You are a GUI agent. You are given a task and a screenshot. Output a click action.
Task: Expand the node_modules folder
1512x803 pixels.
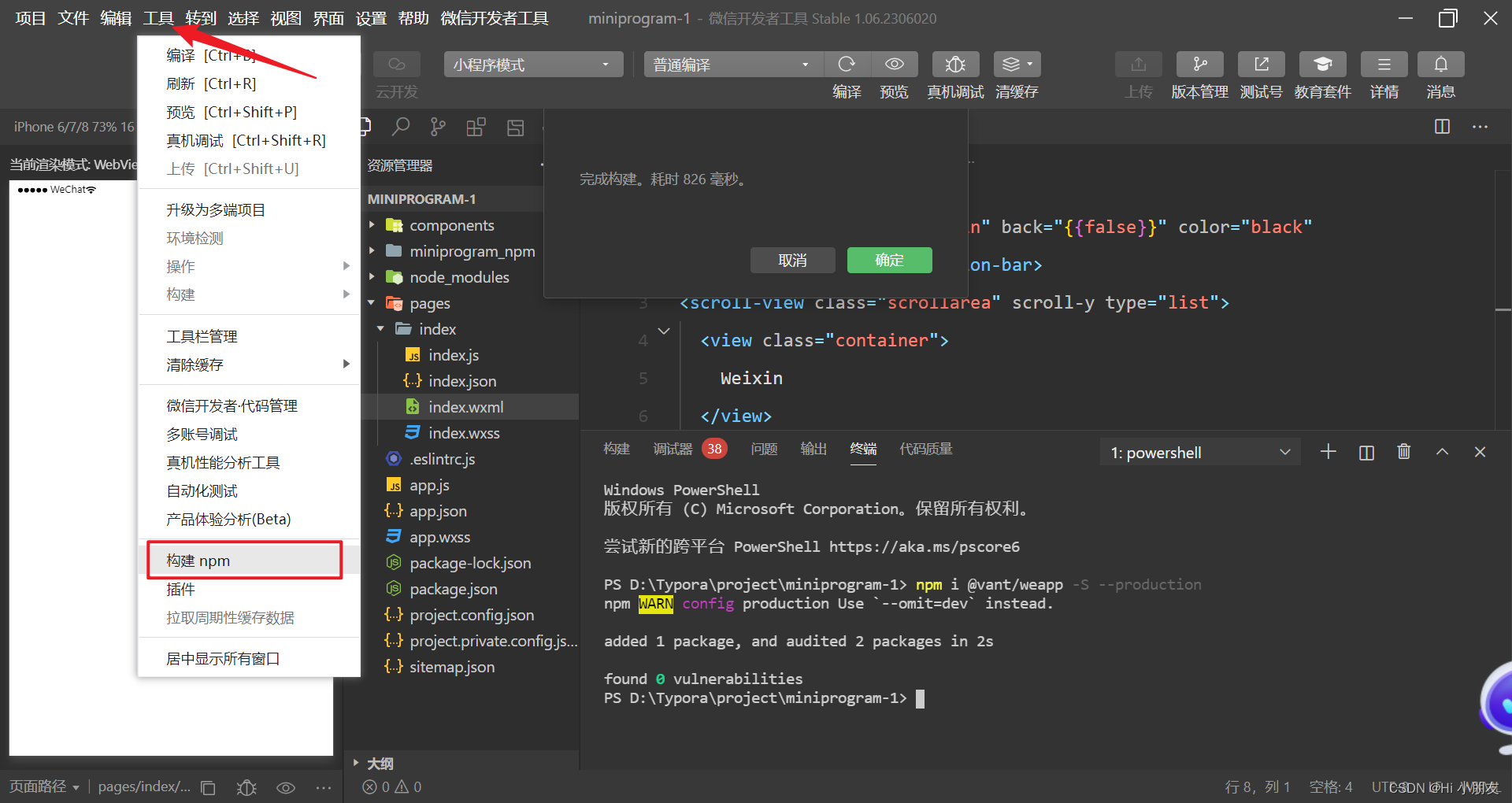[x=458, y=277]
